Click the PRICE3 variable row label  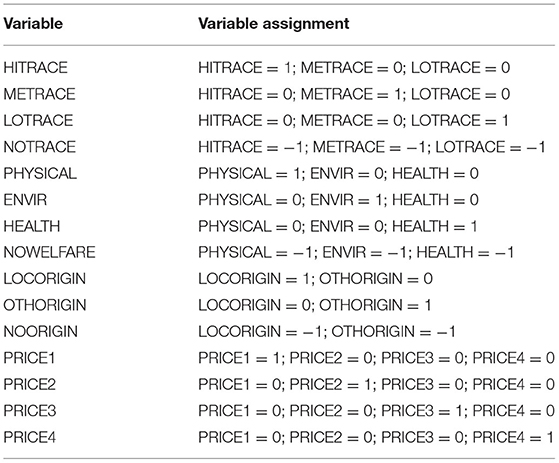point(30,411)
